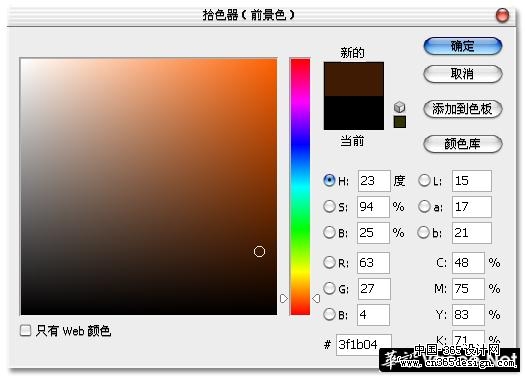Click the R field showing 63
Image resolution: width=525 pixels, height=377 pixels.
(373, 263)
